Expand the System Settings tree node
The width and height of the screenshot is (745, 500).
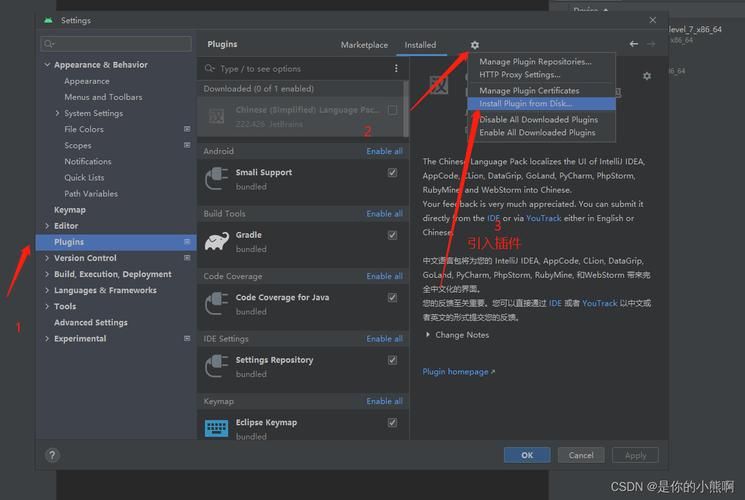[57, 113]
